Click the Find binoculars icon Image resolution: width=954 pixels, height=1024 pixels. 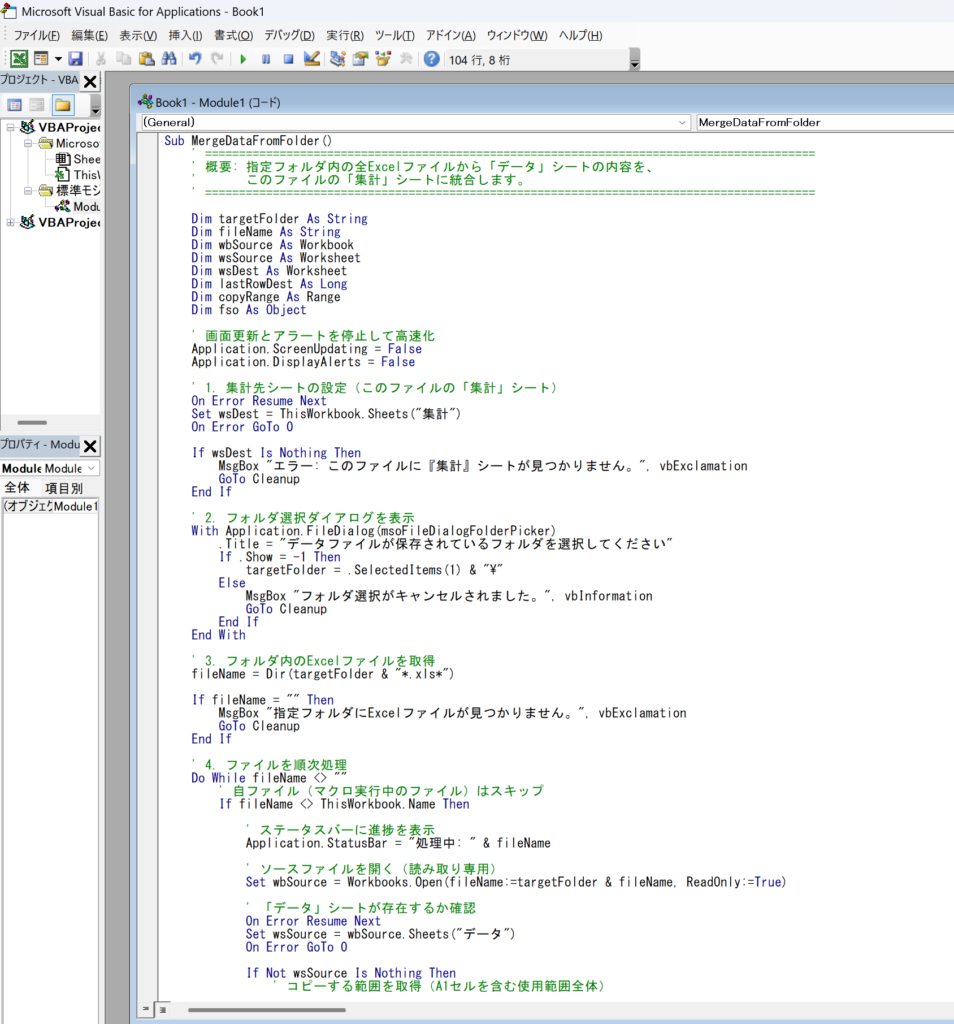point(169,59)
